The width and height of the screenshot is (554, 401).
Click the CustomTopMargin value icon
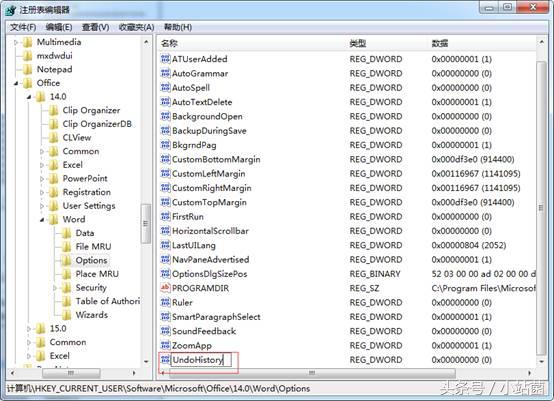pos(165,202)
